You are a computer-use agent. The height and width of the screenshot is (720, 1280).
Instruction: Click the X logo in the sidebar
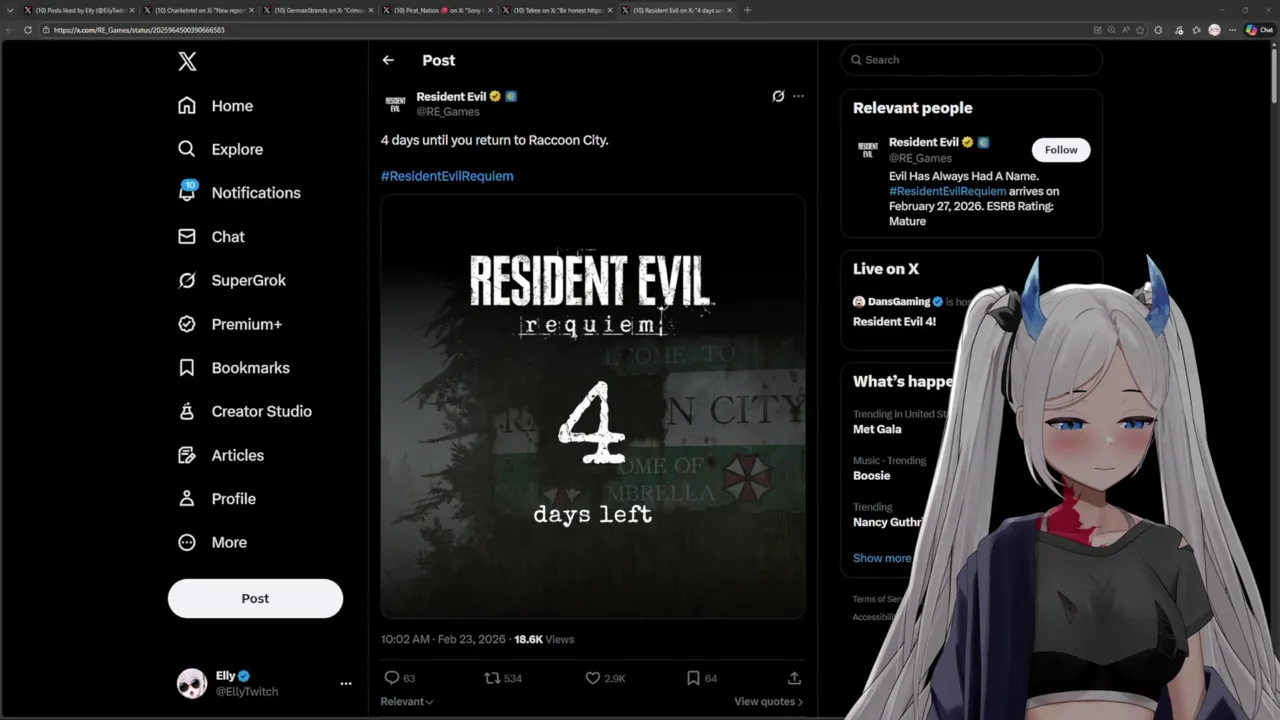pyautogui.click(x=187, y=62)
